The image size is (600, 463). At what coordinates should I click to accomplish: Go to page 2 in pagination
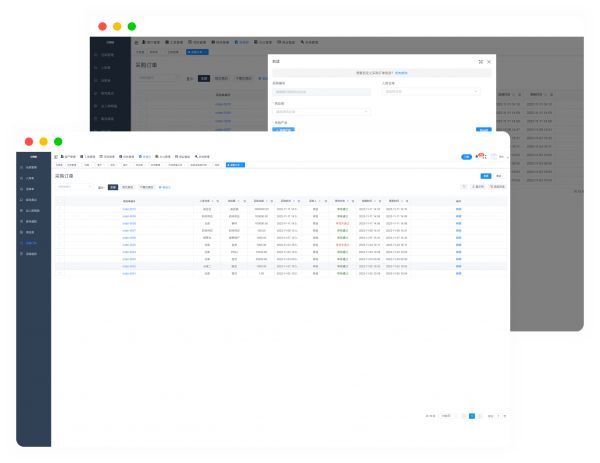coord(479,414)
